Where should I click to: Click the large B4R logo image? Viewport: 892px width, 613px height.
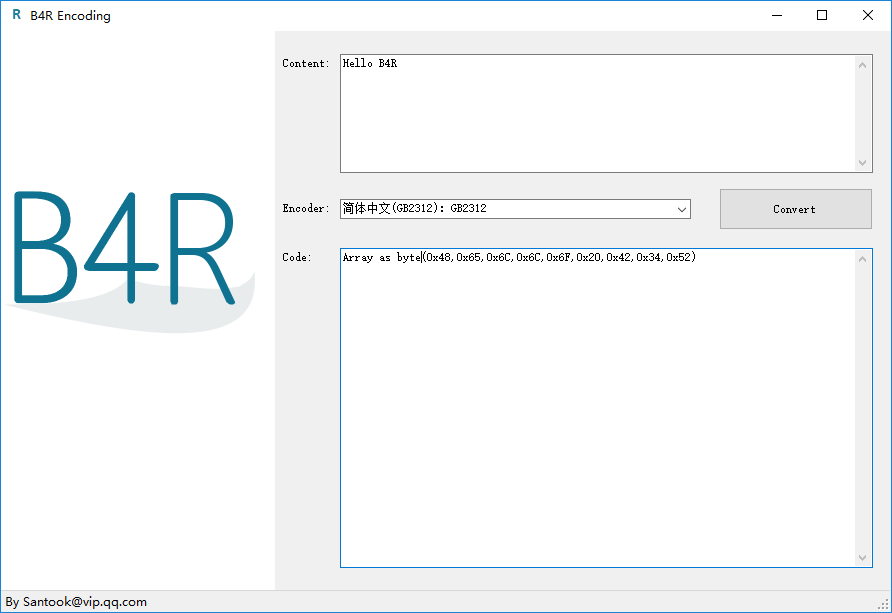131,260
